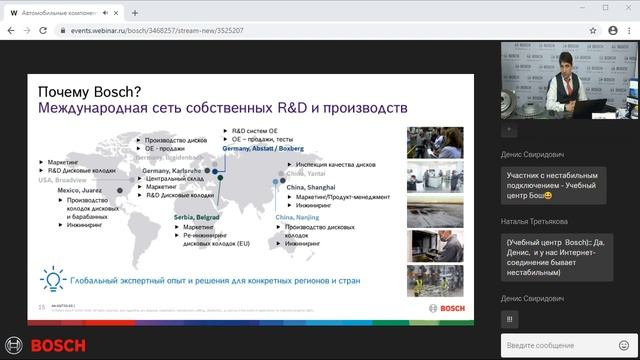Bookmark this page with the star icon
The image size is (640, 360).
593,31
